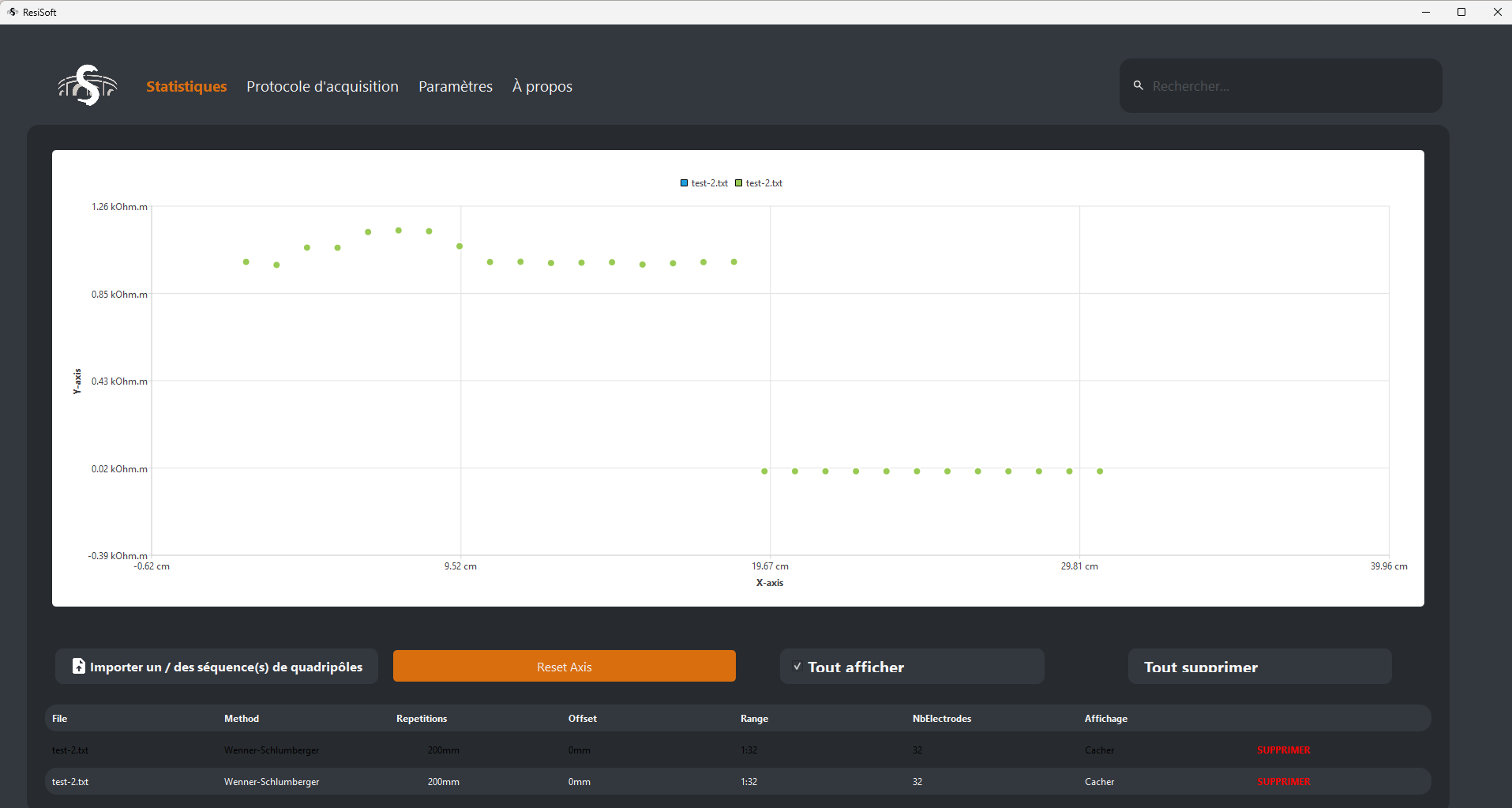Switch to Protocole d'acquisition tab

(x=322, y=86)
